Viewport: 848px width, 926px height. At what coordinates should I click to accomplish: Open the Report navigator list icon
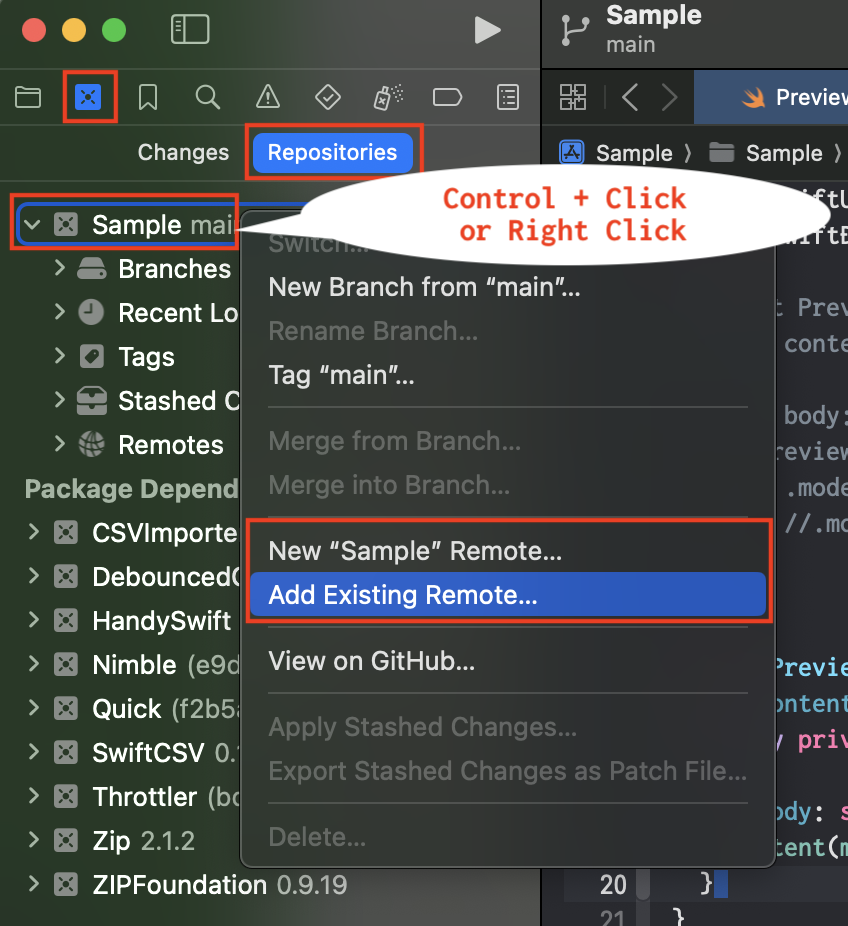pyautogui.click(x=508, y=97)
